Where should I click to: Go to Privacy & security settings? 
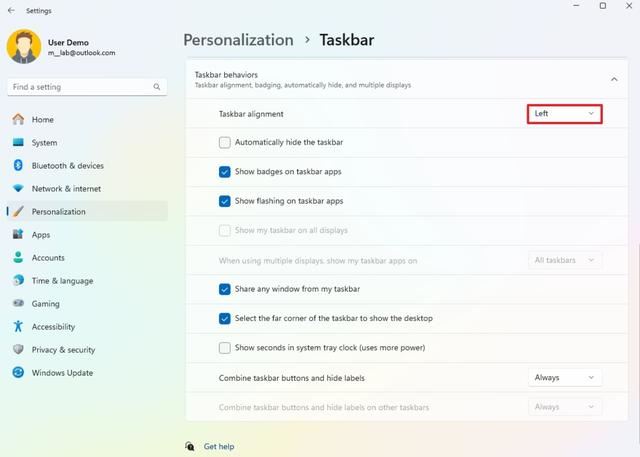(63, 350)
